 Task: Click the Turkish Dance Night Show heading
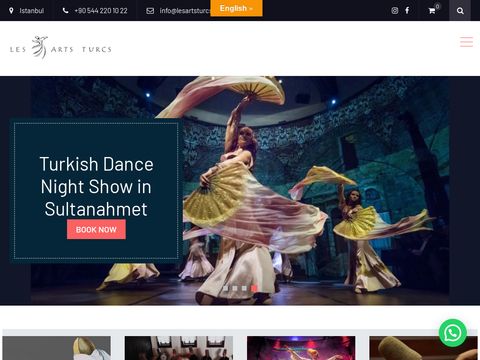(96, 186)
